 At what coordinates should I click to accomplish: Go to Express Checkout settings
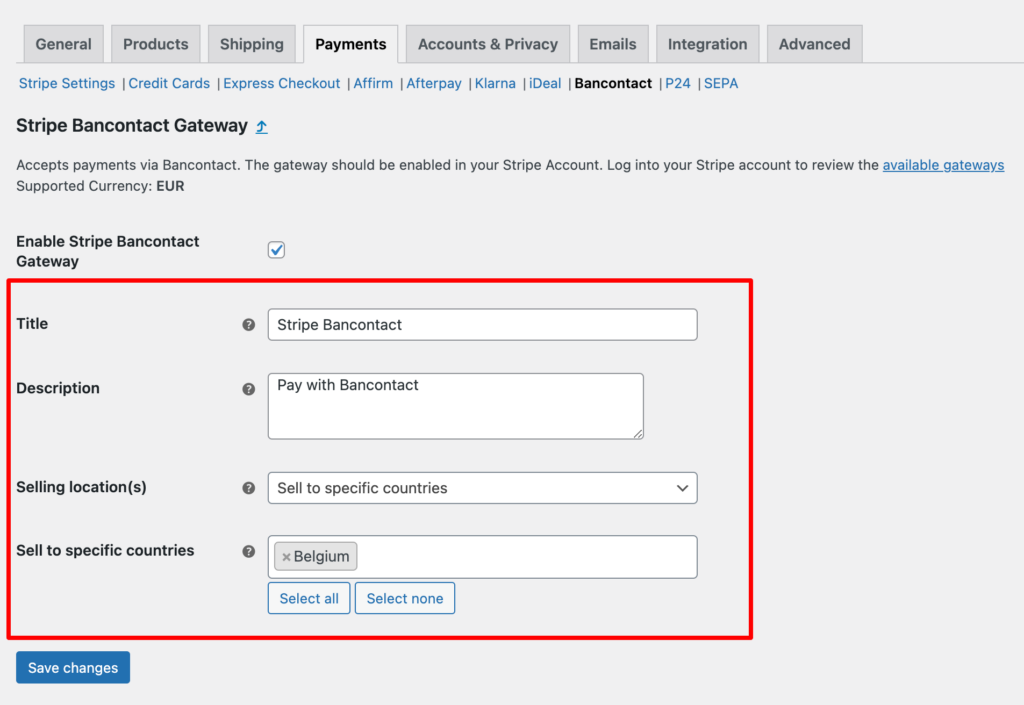coord(281,84)
